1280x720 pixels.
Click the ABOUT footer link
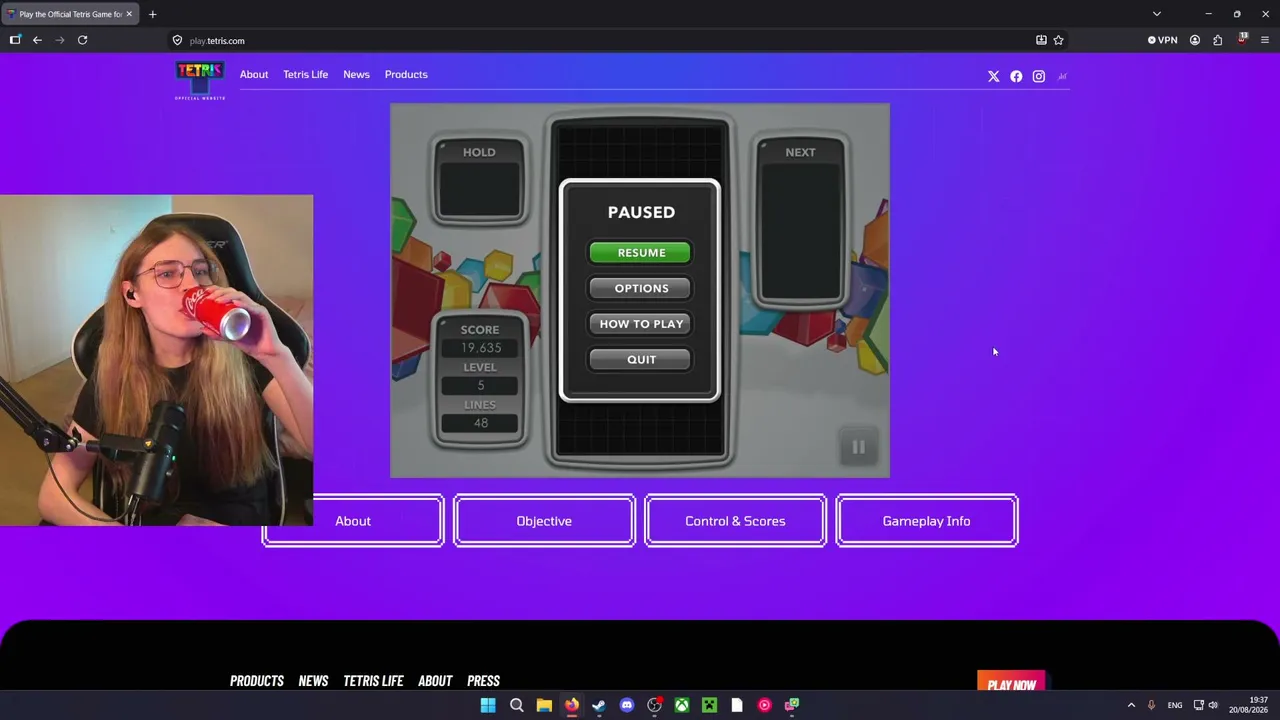[435, 681]
